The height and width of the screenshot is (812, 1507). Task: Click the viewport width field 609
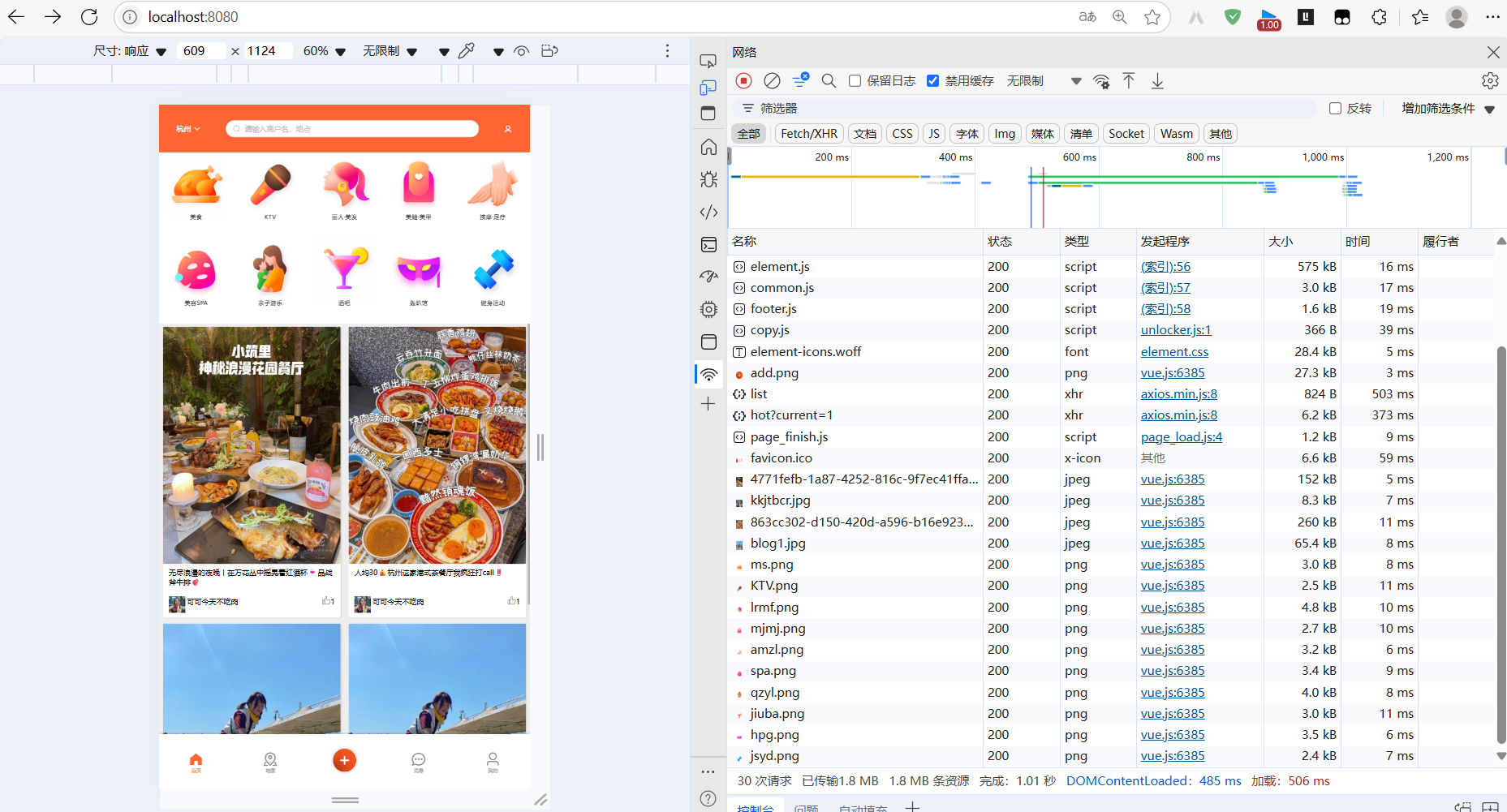(200, 51)
